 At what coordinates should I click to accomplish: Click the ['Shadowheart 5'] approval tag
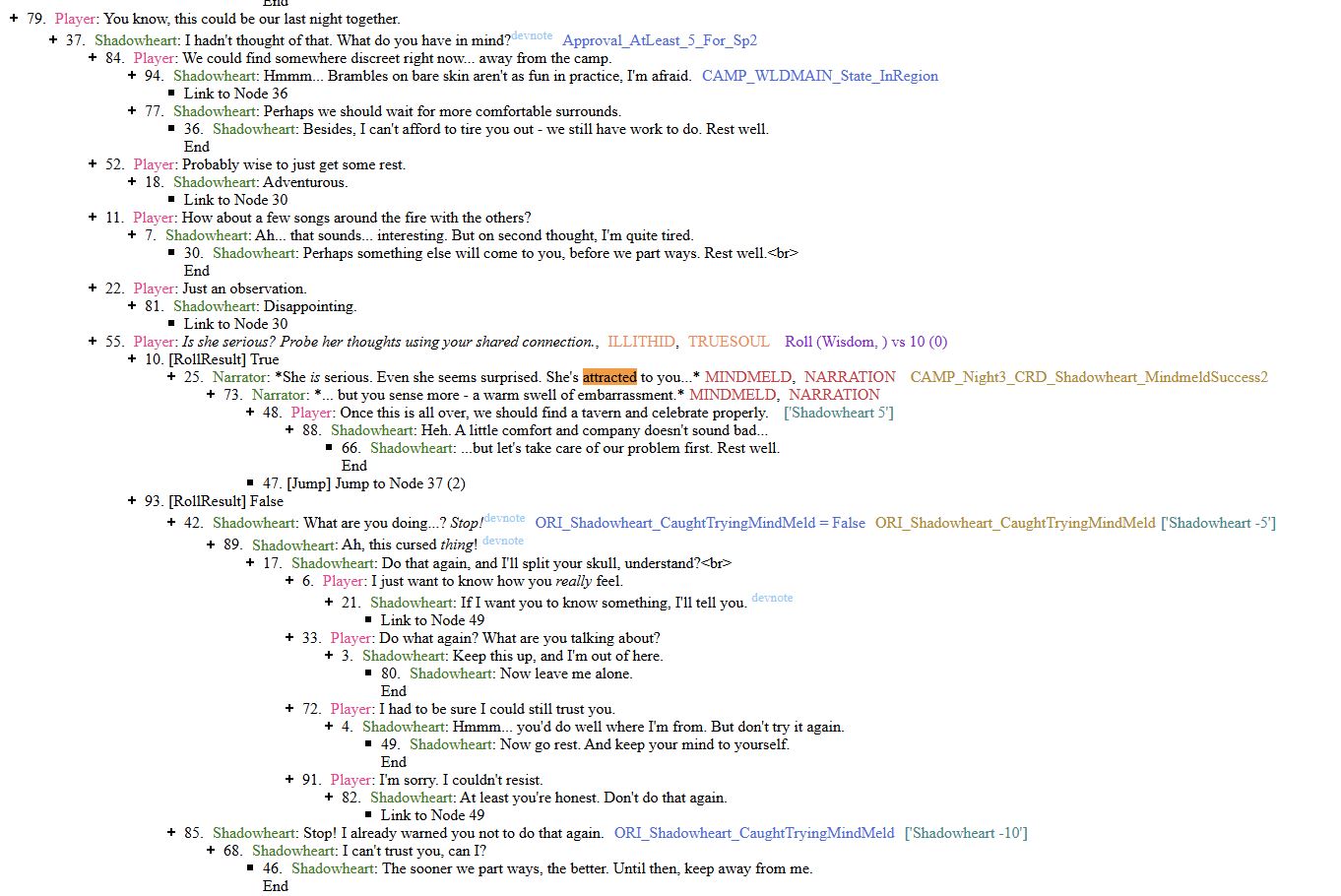[x=839, y=413]
